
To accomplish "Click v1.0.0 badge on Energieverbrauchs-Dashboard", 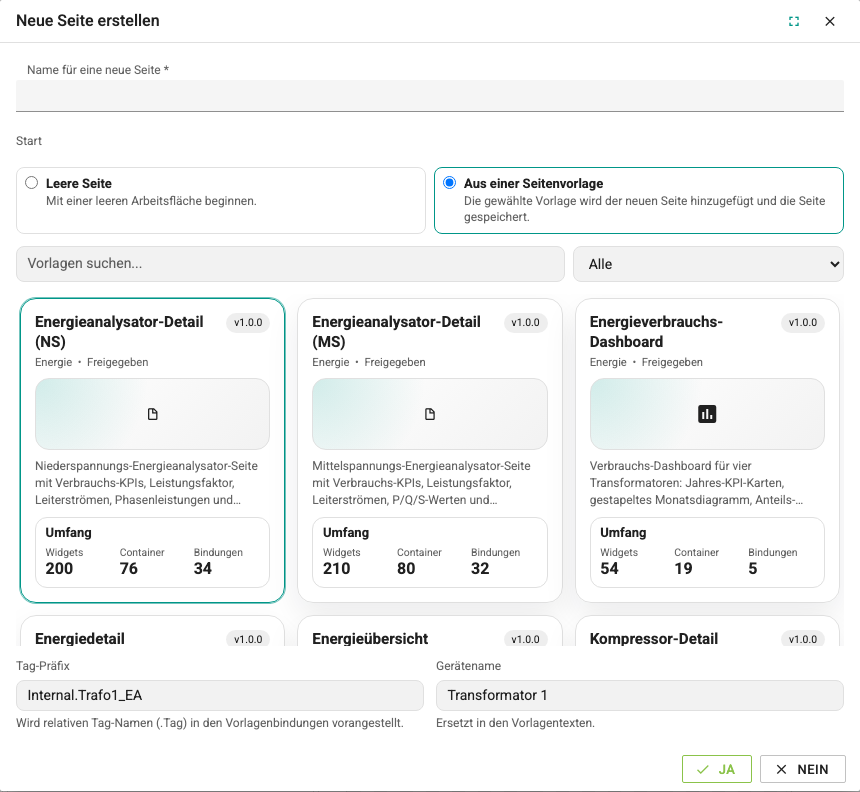I will click(x=803, y=323).
